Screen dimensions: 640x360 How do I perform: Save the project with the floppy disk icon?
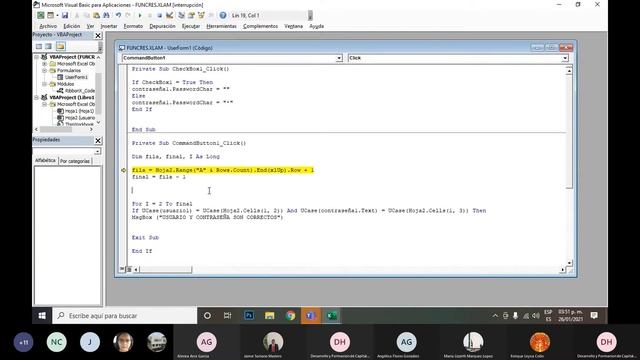click(x=65, y=16)
